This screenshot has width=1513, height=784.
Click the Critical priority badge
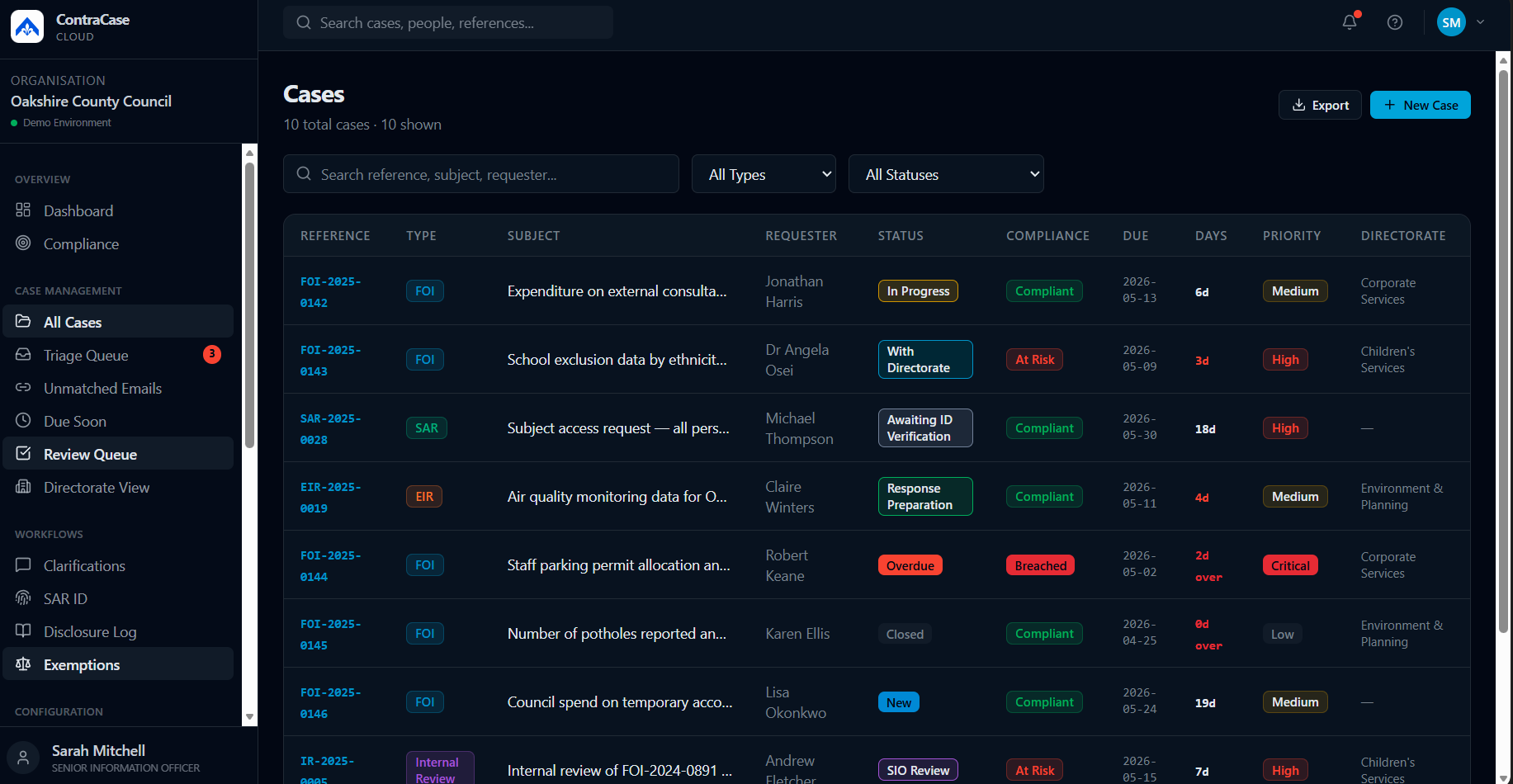click(x=1290, y=565)
